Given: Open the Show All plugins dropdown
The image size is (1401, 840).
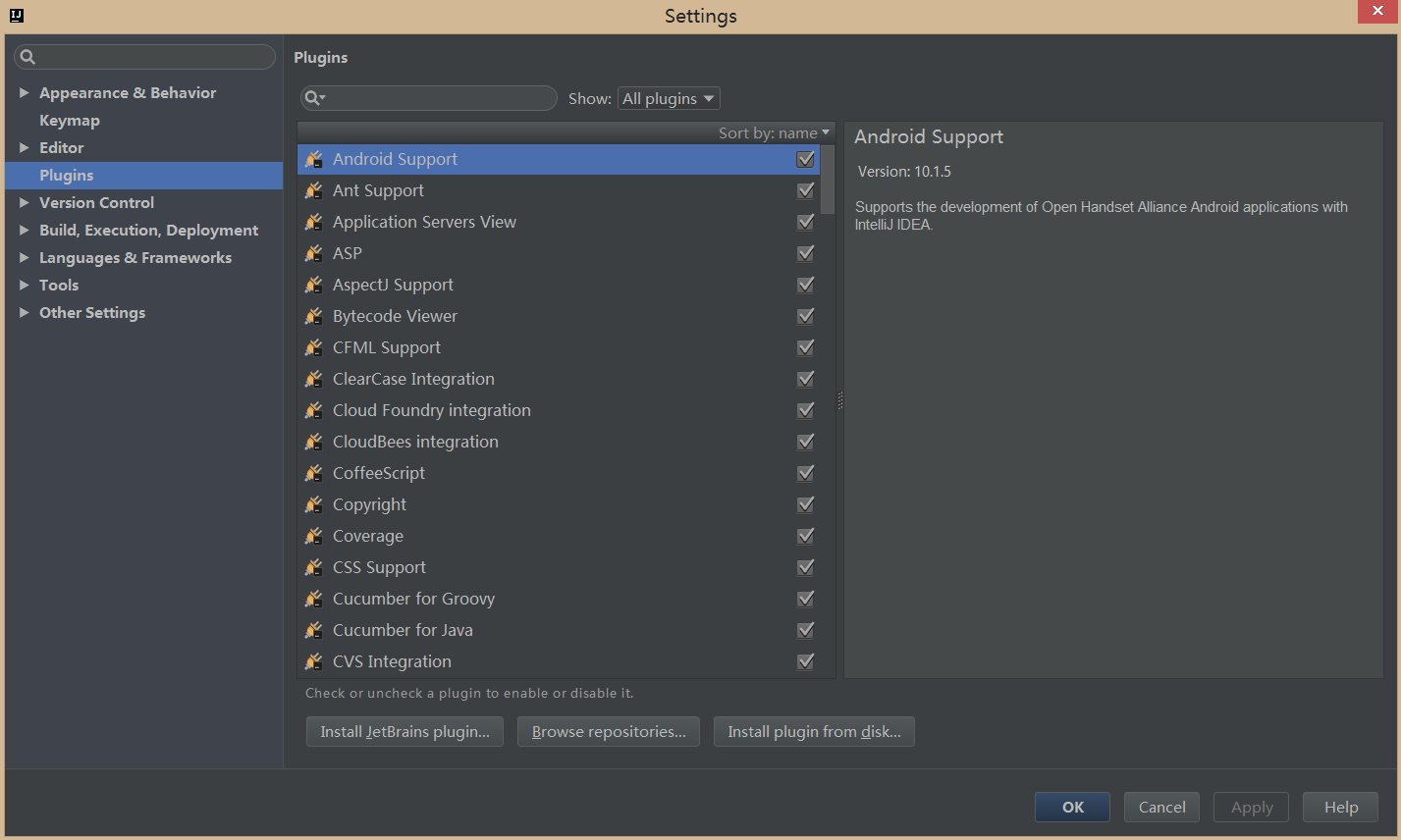Looking at the screenshot, I should [669, 98].
